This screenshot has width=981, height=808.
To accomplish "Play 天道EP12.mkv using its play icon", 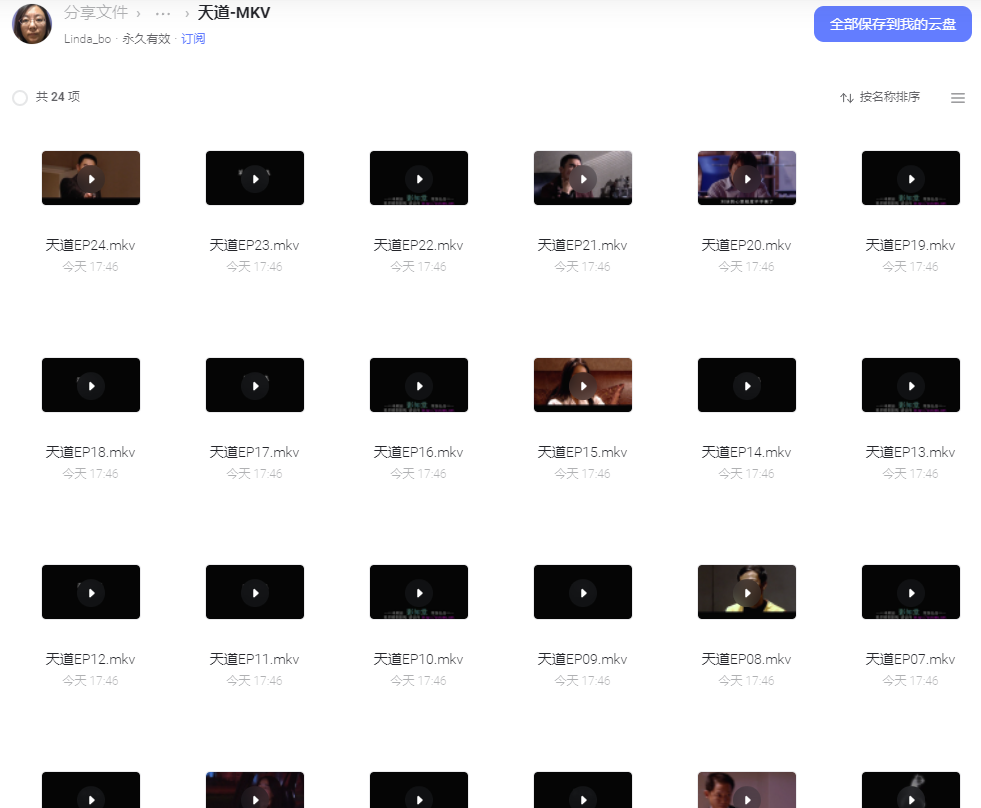I will coord(91,593).
